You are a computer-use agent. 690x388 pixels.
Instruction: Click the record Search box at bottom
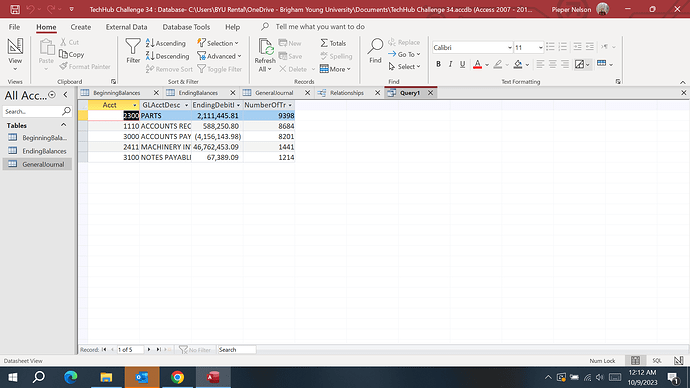coord(237,350)
